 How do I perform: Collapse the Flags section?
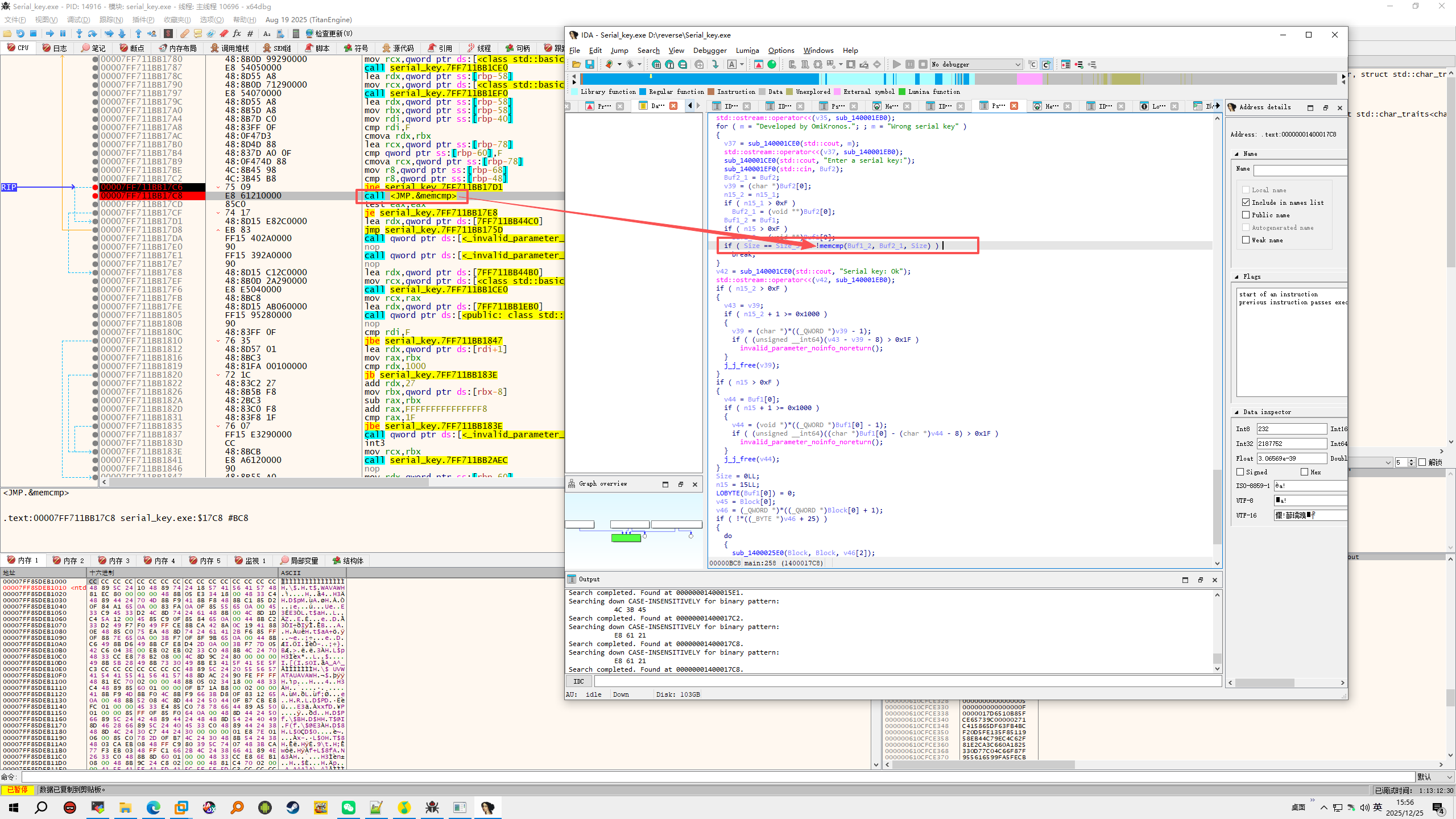[x=1236, y=276]
